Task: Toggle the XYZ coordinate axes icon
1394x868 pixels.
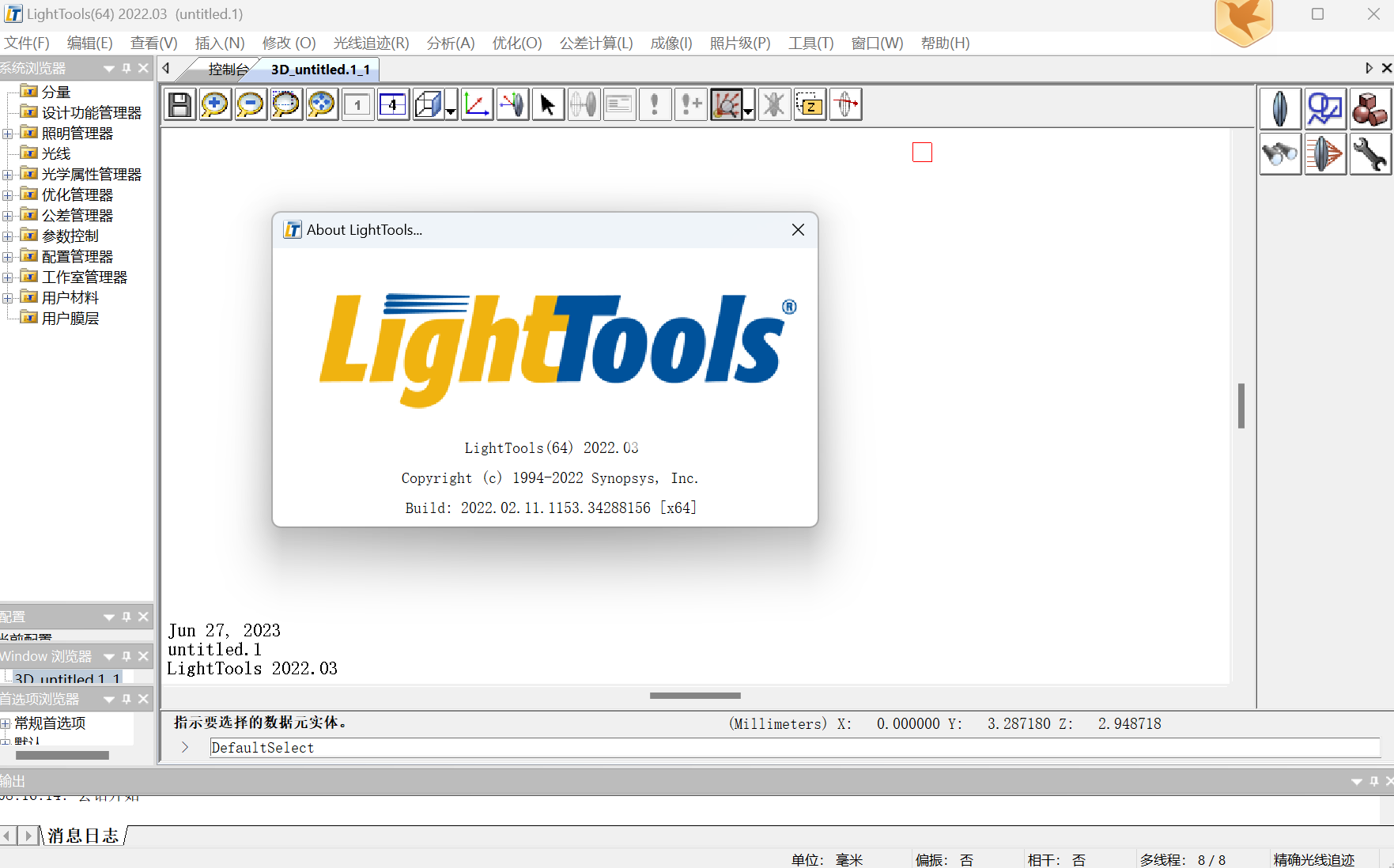Action: [477, 104]
